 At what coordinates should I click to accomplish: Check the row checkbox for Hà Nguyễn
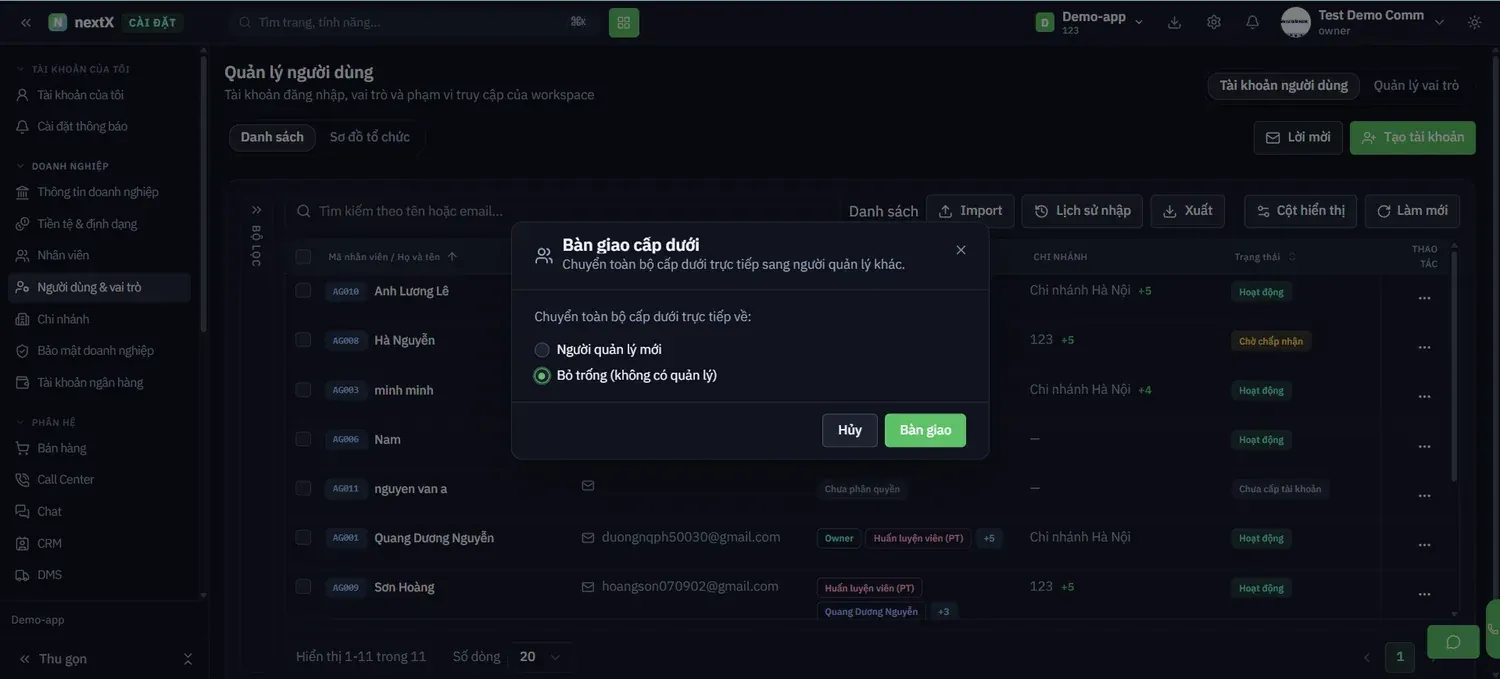[303, 340]
